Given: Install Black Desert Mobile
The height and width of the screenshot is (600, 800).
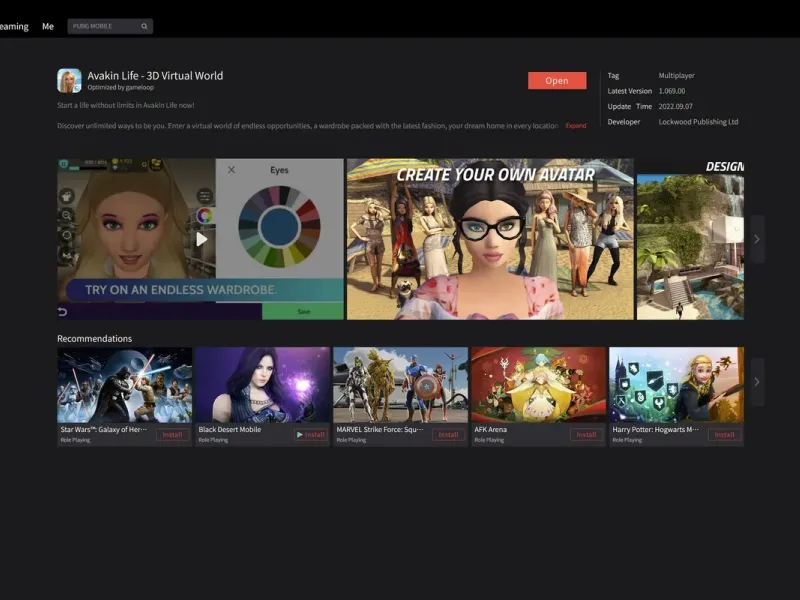Looking at the screenshot, I should click(311, 435).
